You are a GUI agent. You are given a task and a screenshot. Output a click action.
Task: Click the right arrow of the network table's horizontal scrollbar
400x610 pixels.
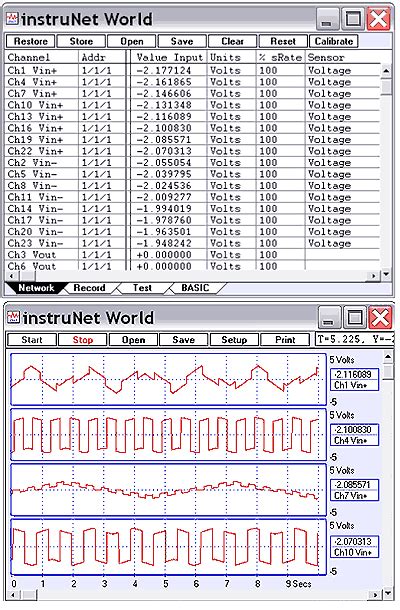point(374,276)
